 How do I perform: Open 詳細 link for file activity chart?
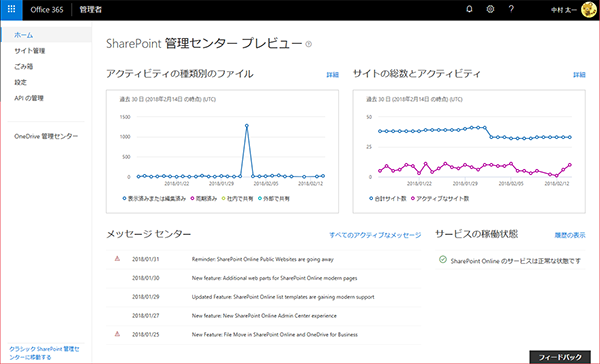[333, 75]
